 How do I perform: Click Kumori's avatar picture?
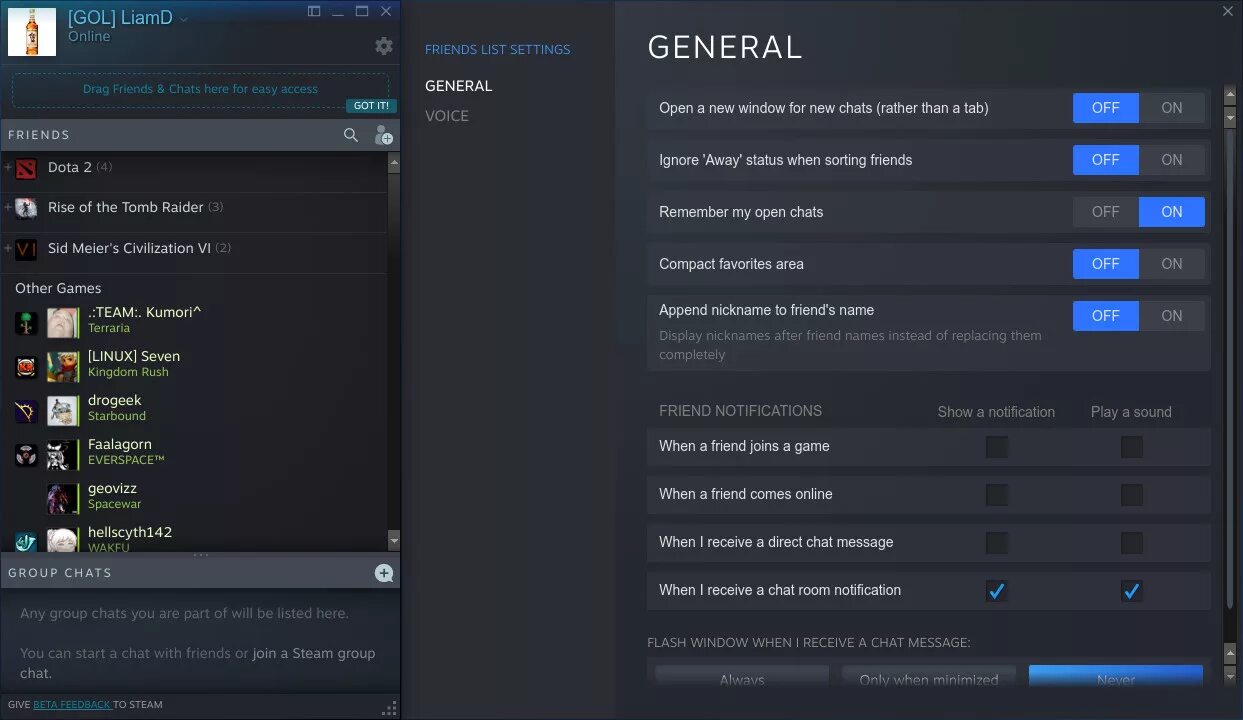[62, 323]
